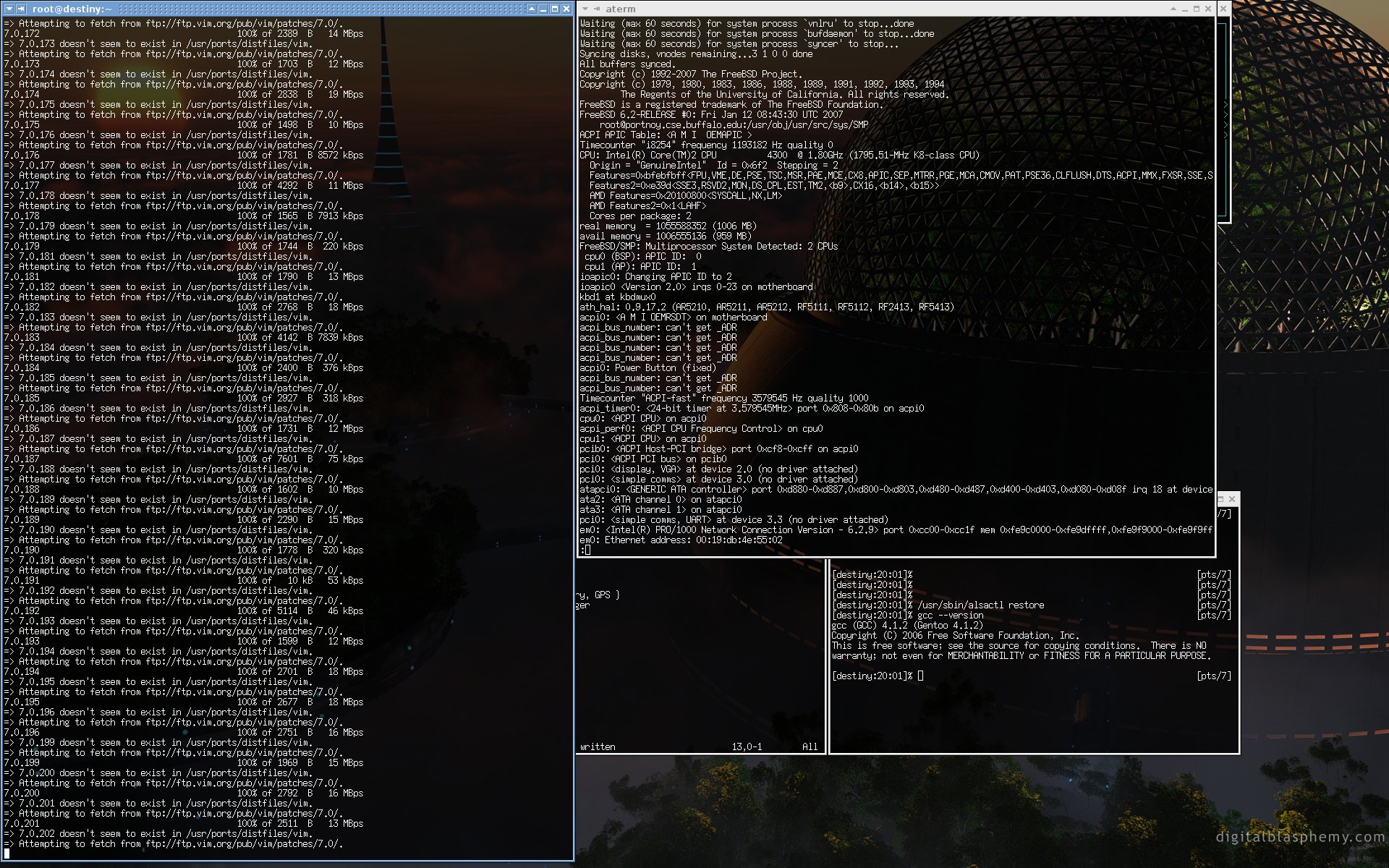Shade the root@destiny window with up-arrow icon
The width and height of the screenshot is (1389, 868).
pyautogui.click(x=532, y=9)
